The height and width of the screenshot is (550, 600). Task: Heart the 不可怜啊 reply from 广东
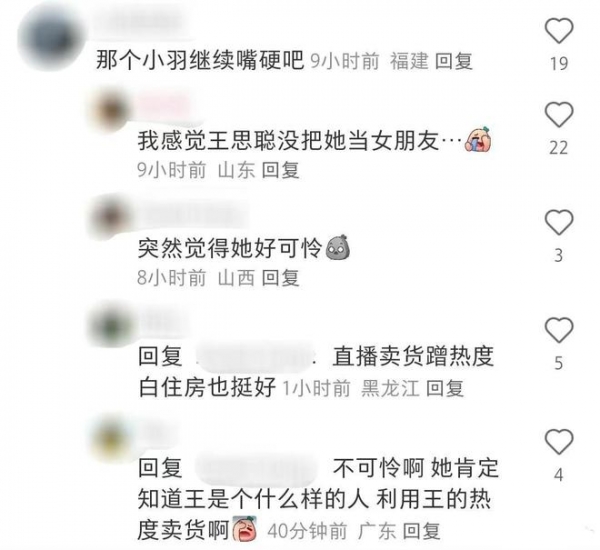coord(559,441)
